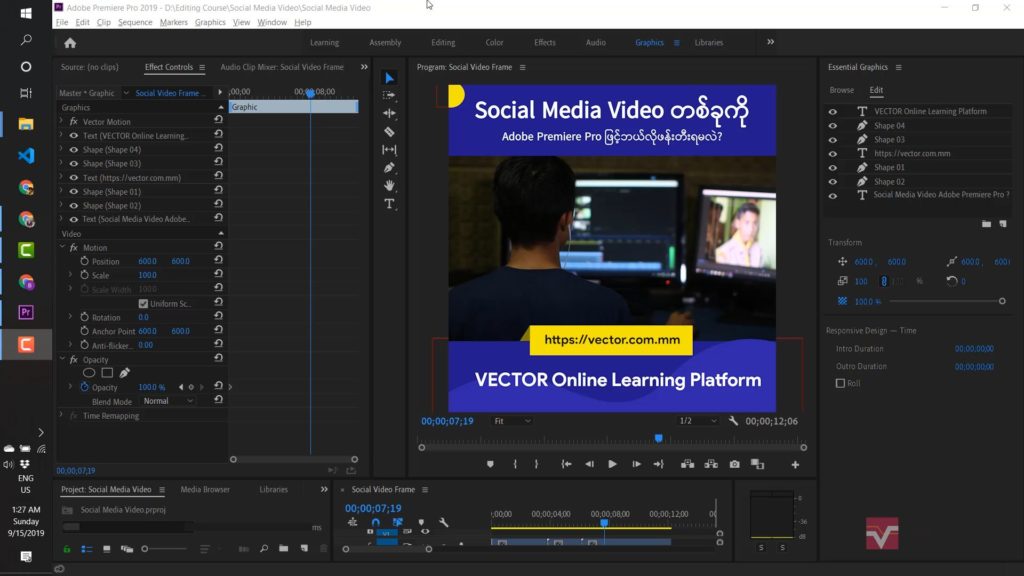Open Audio Clip Mixer tab
Screen dimensions: 1024x576
click(281, 67)
